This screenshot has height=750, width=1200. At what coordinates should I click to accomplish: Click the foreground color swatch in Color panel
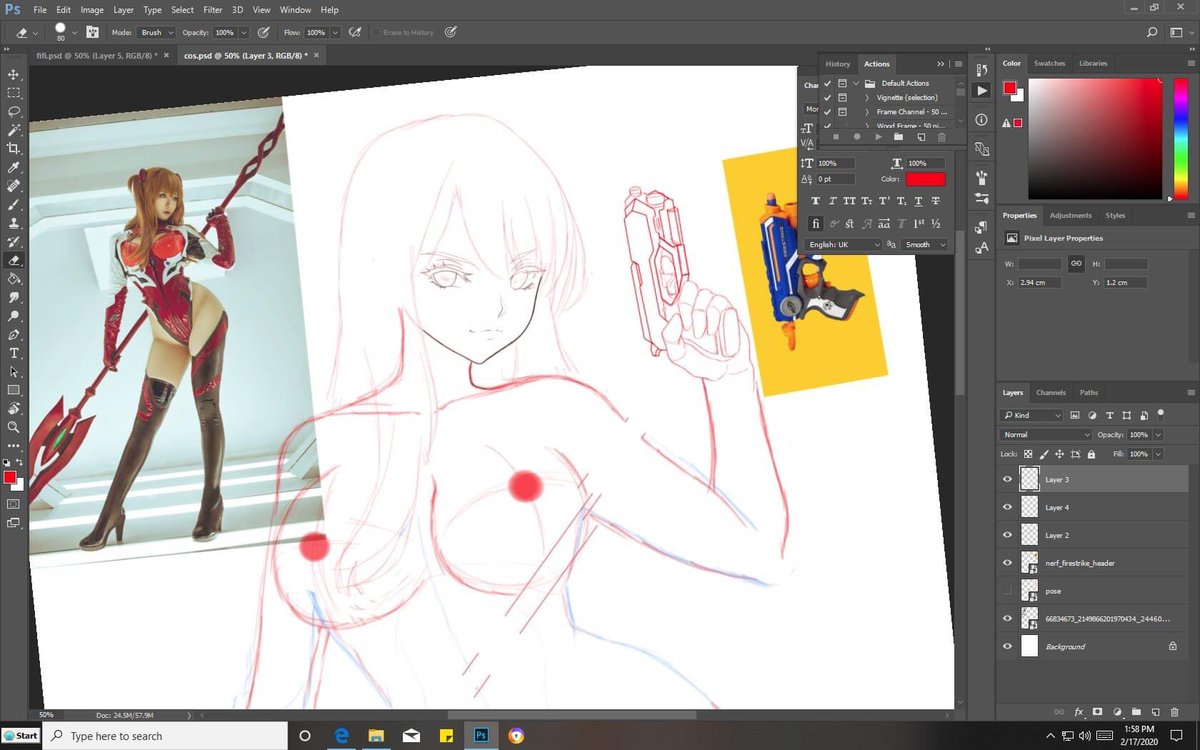[x=1010, y=88]
